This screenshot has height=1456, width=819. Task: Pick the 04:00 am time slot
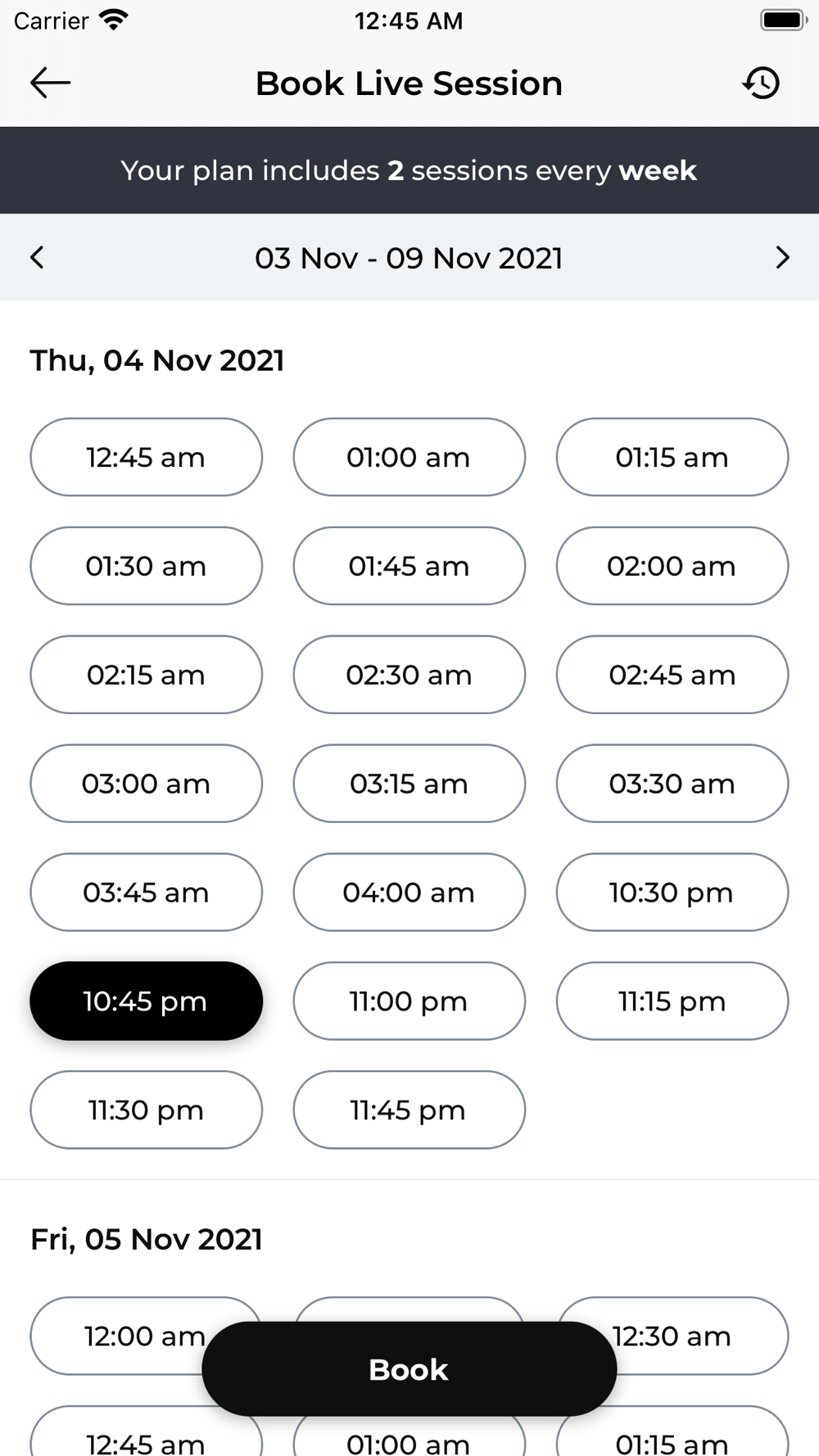tap(409, 892)
